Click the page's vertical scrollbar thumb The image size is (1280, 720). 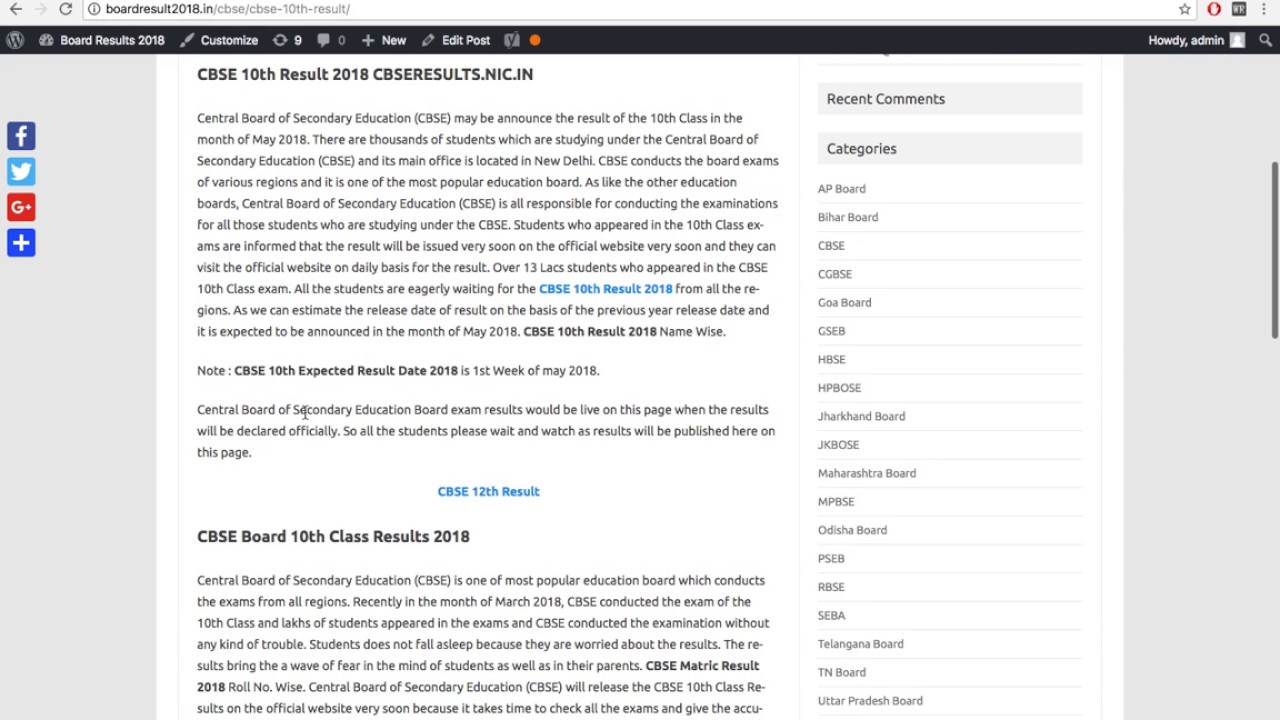point(1274,250)
